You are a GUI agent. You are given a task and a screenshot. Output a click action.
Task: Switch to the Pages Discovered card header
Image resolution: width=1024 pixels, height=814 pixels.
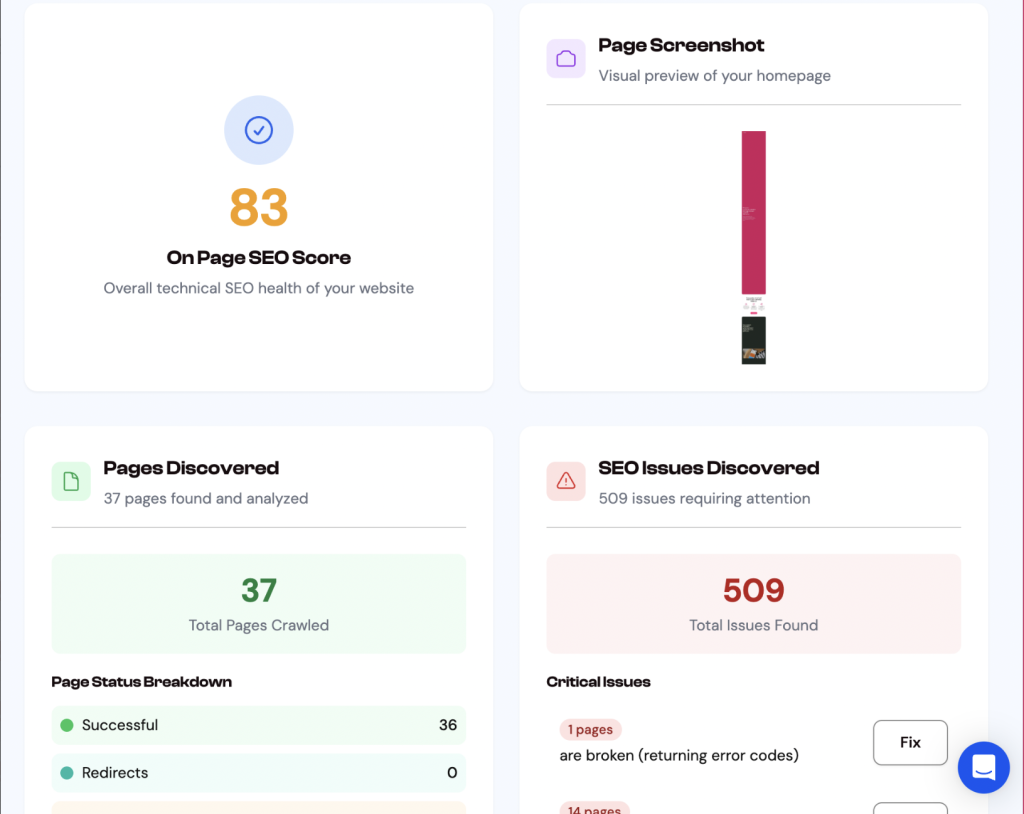[191, 467]
